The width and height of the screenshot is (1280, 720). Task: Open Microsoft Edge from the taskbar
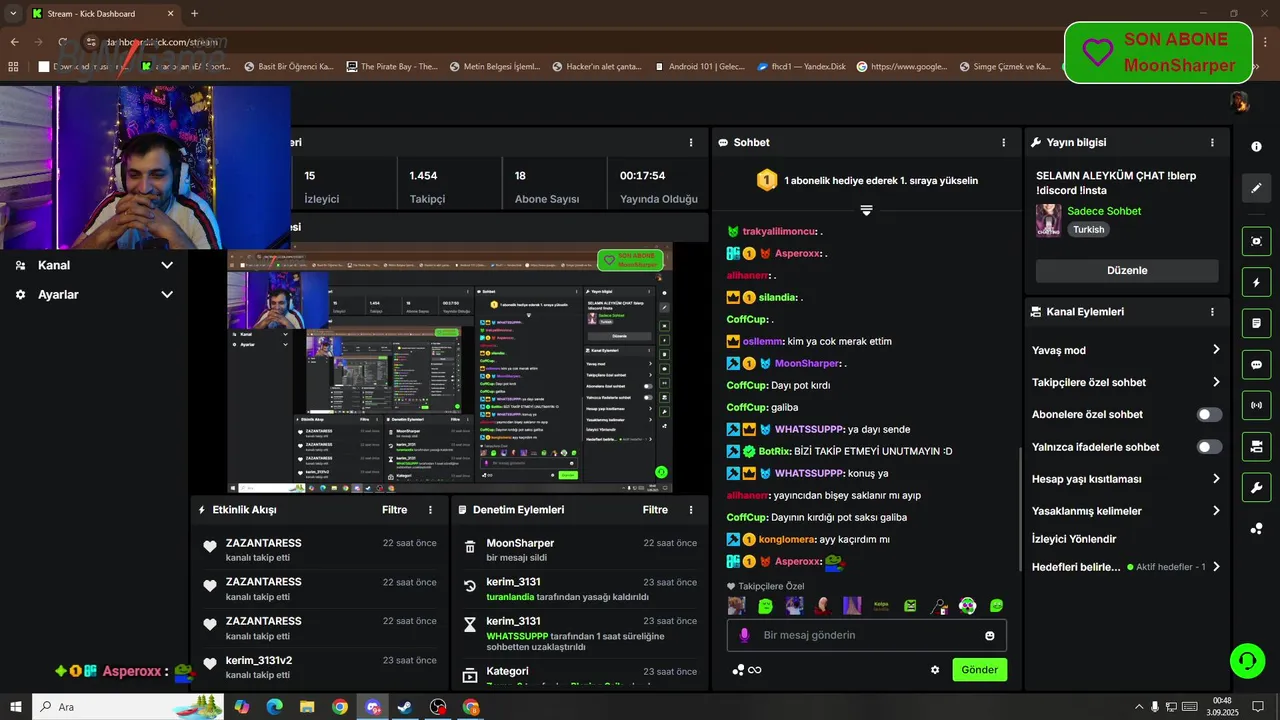coord(274,707)
